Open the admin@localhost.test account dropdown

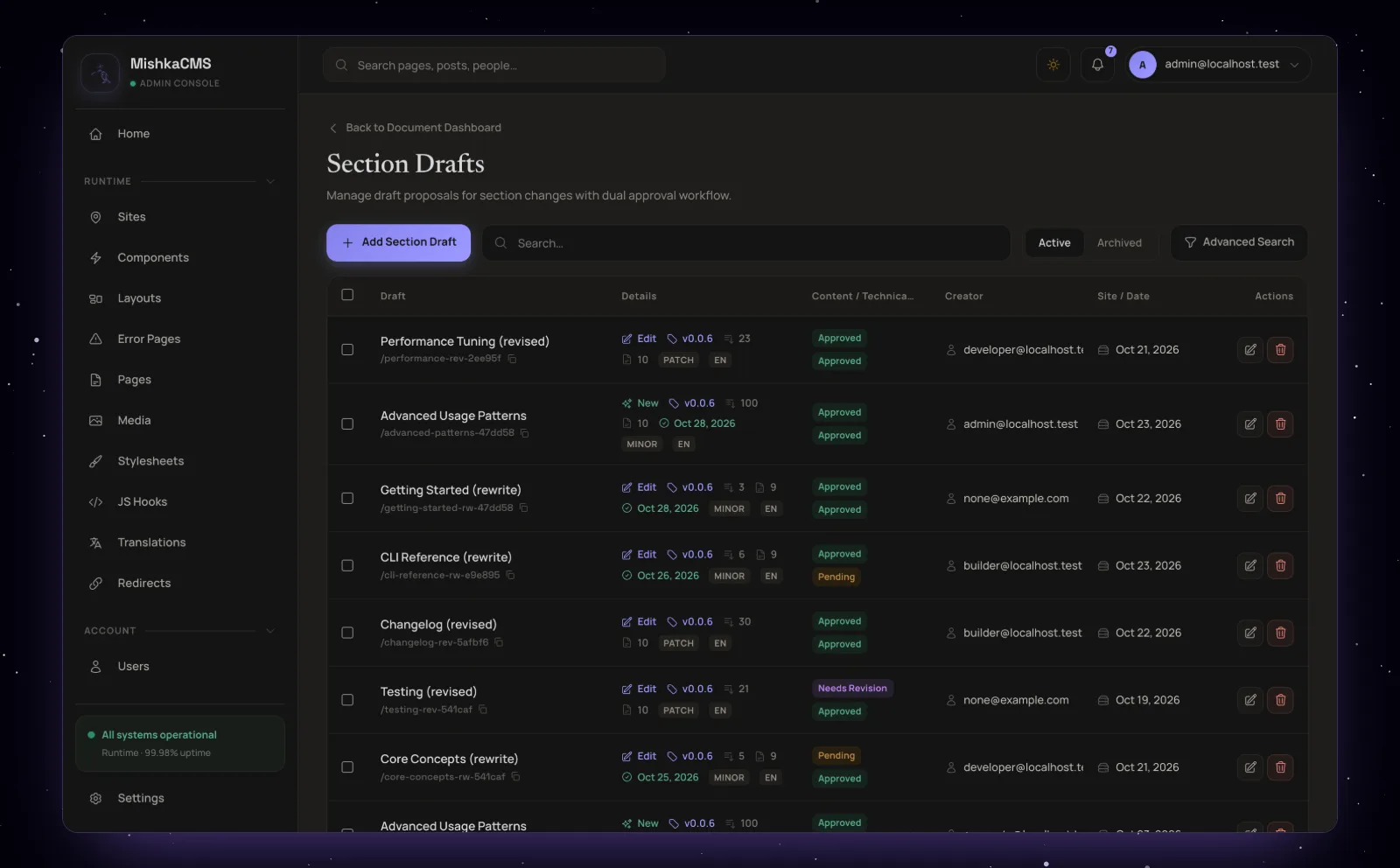click(1219, 65)
